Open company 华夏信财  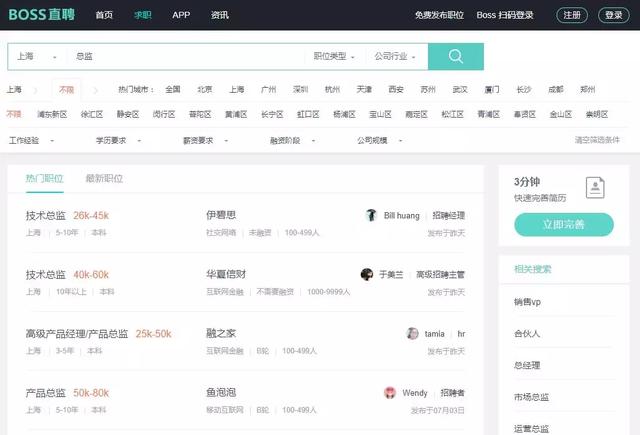click(x=226, y=274)
